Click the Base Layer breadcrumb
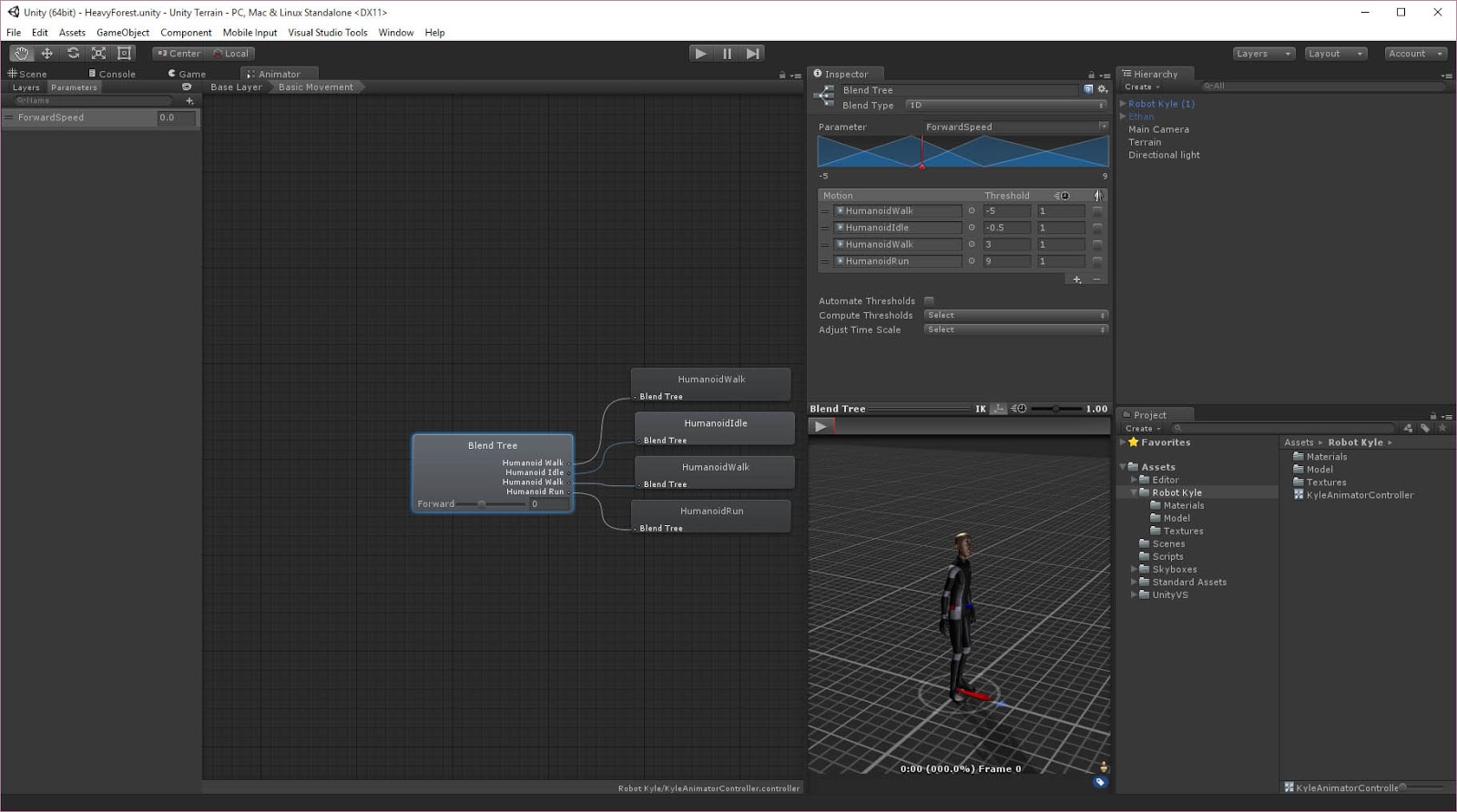The width and height of the screenshot is (1457, 812). [x=236, y=87]
